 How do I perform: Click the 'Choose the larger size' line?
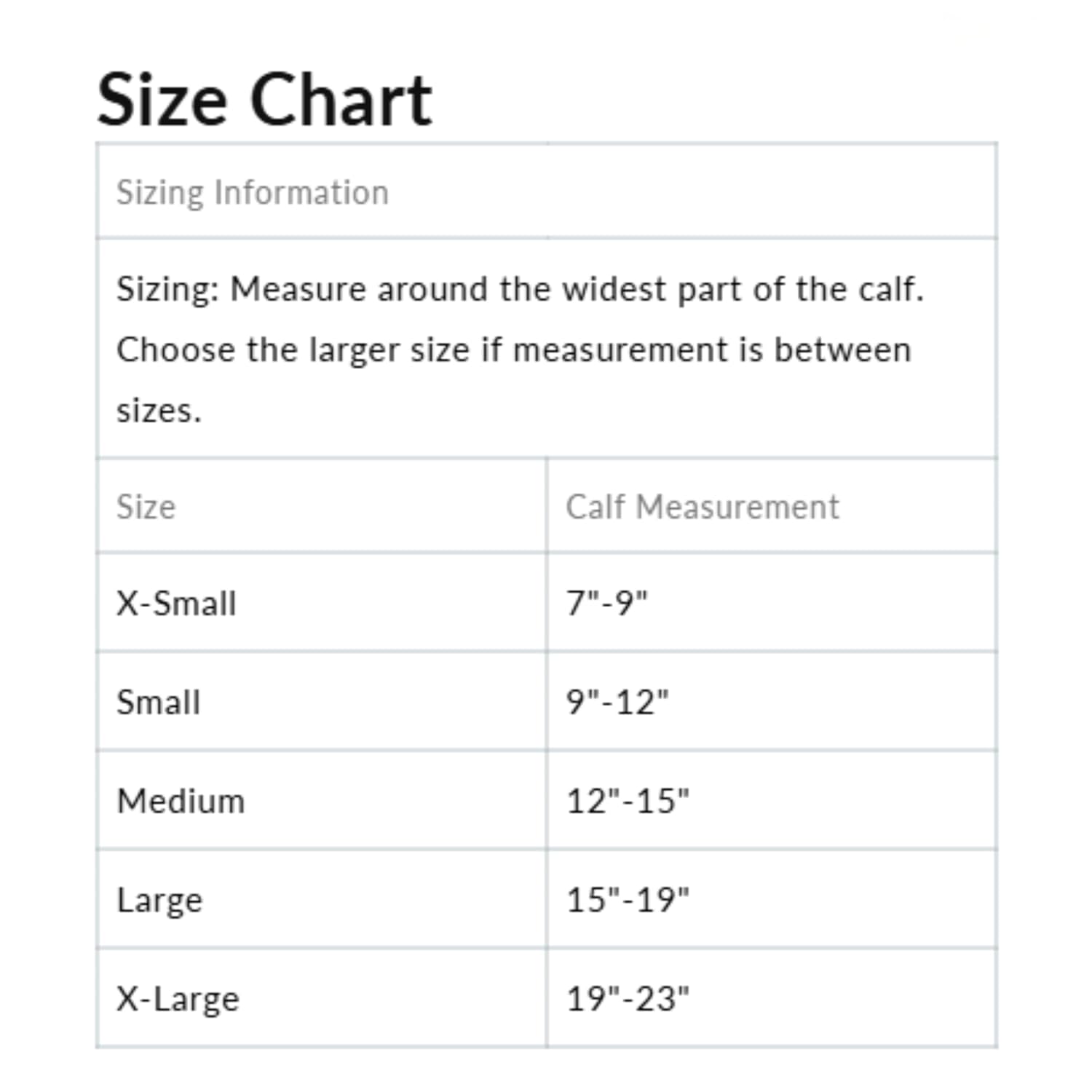(x=513, y=350)
